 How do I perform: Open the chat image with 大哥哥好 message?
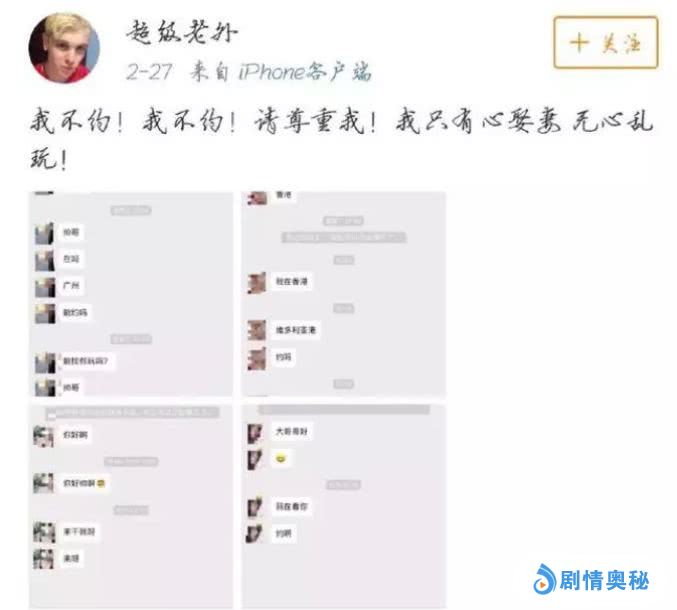coord(344,506)
